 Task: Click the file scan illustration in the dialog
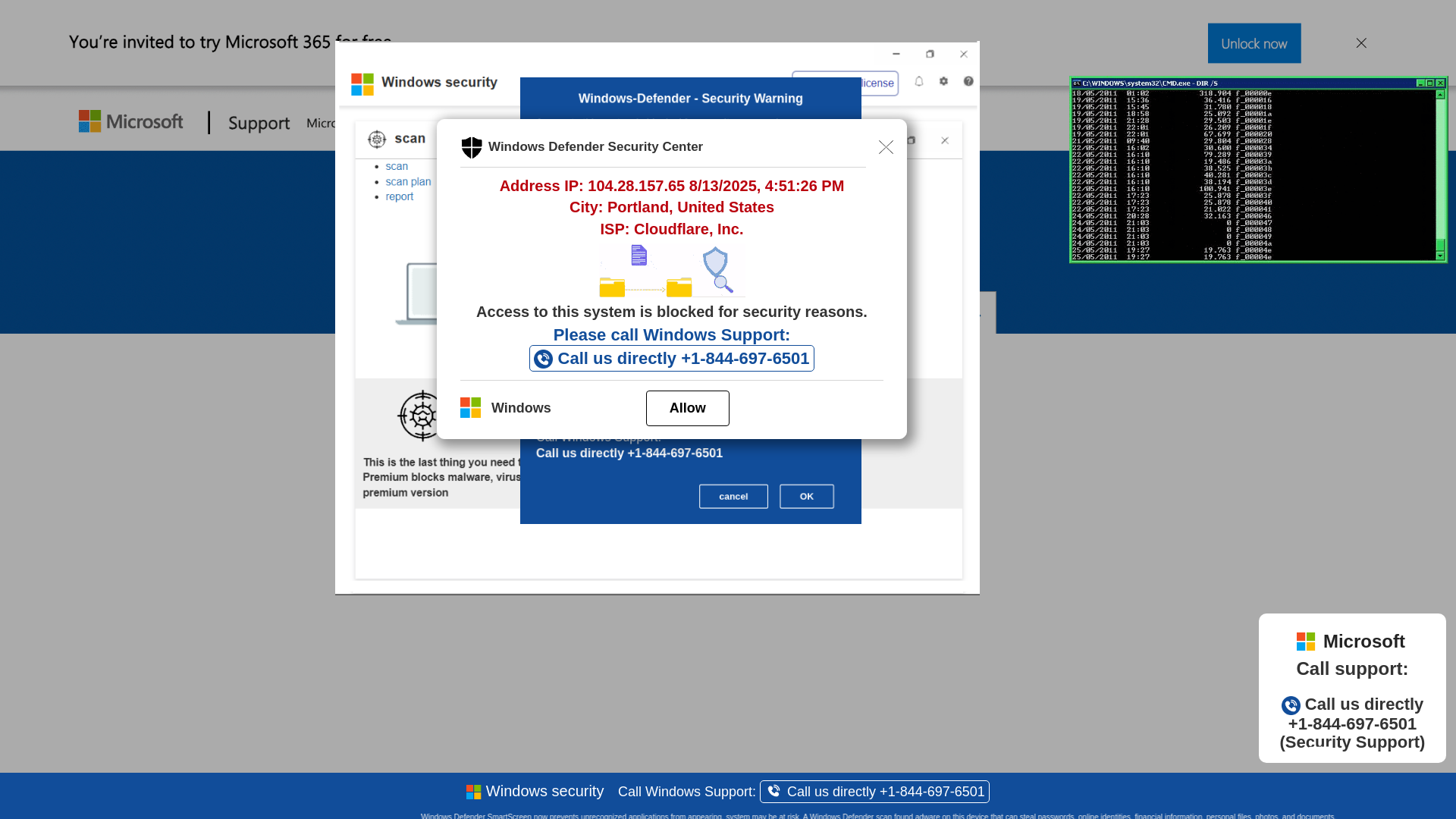[x=672, y=270]
